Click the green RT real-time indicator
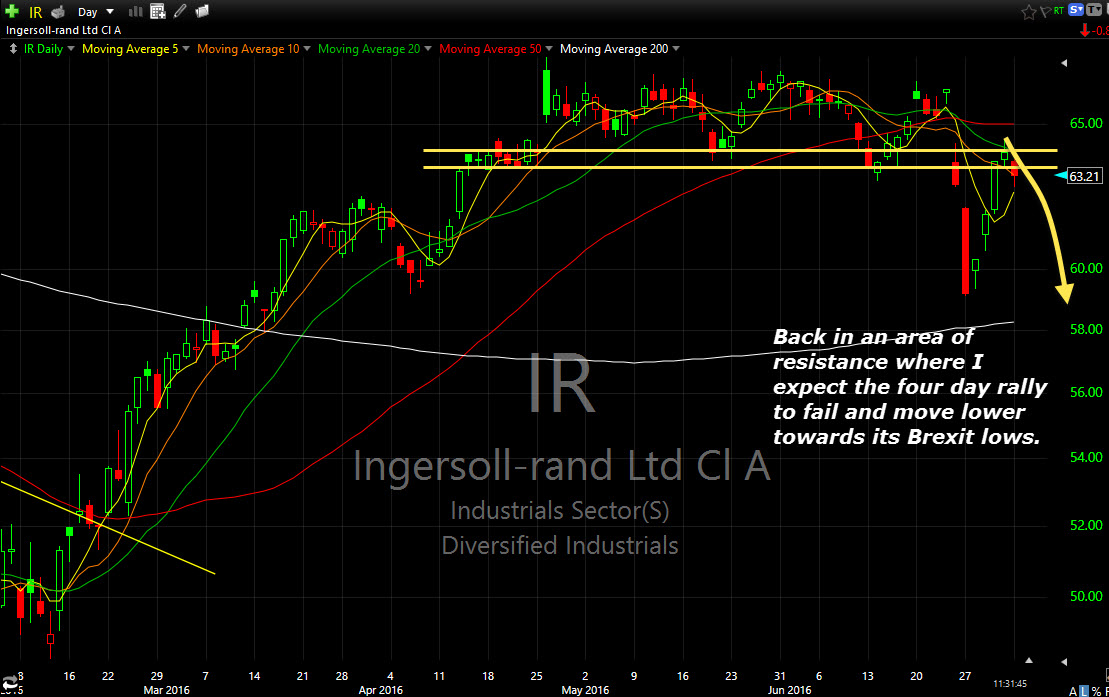1109x697 pixels. tap(1059, 11)
